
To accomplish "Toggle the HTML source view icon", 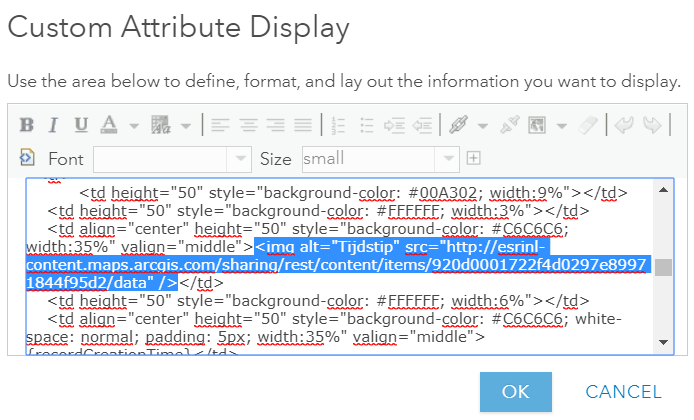I will tap(27, 157).
